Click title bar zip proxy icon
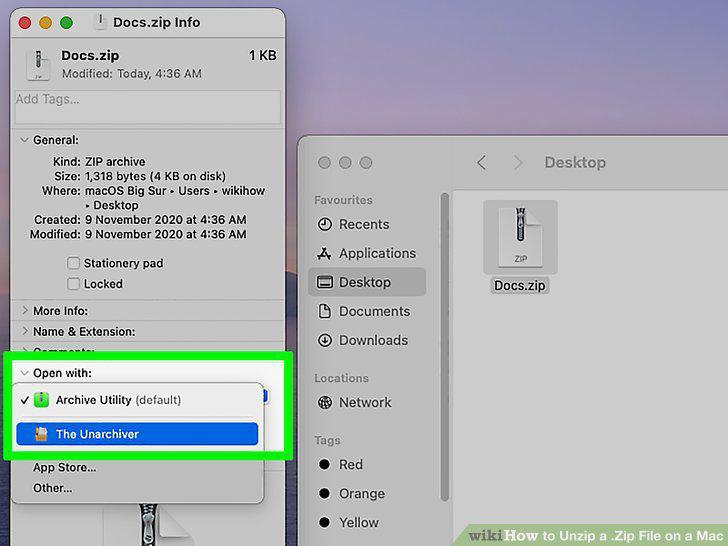The height and width of the screenshot is (546, 728). (x=100, y=22)
